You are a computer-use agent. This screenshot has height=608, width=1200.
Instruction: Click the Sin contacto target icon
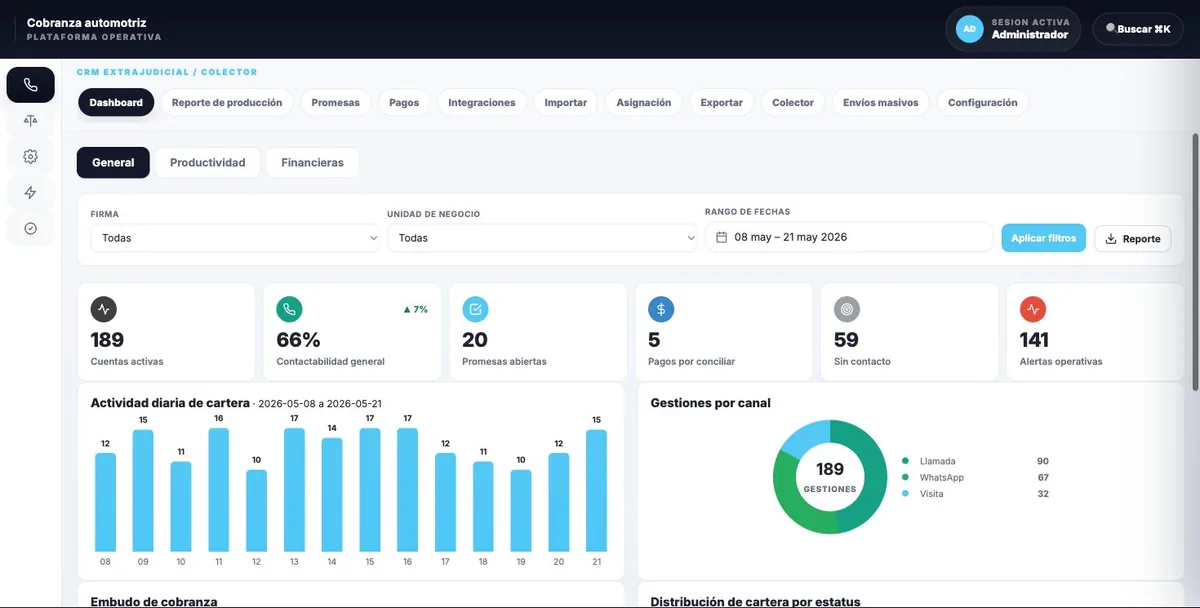(x=847, y=309)
